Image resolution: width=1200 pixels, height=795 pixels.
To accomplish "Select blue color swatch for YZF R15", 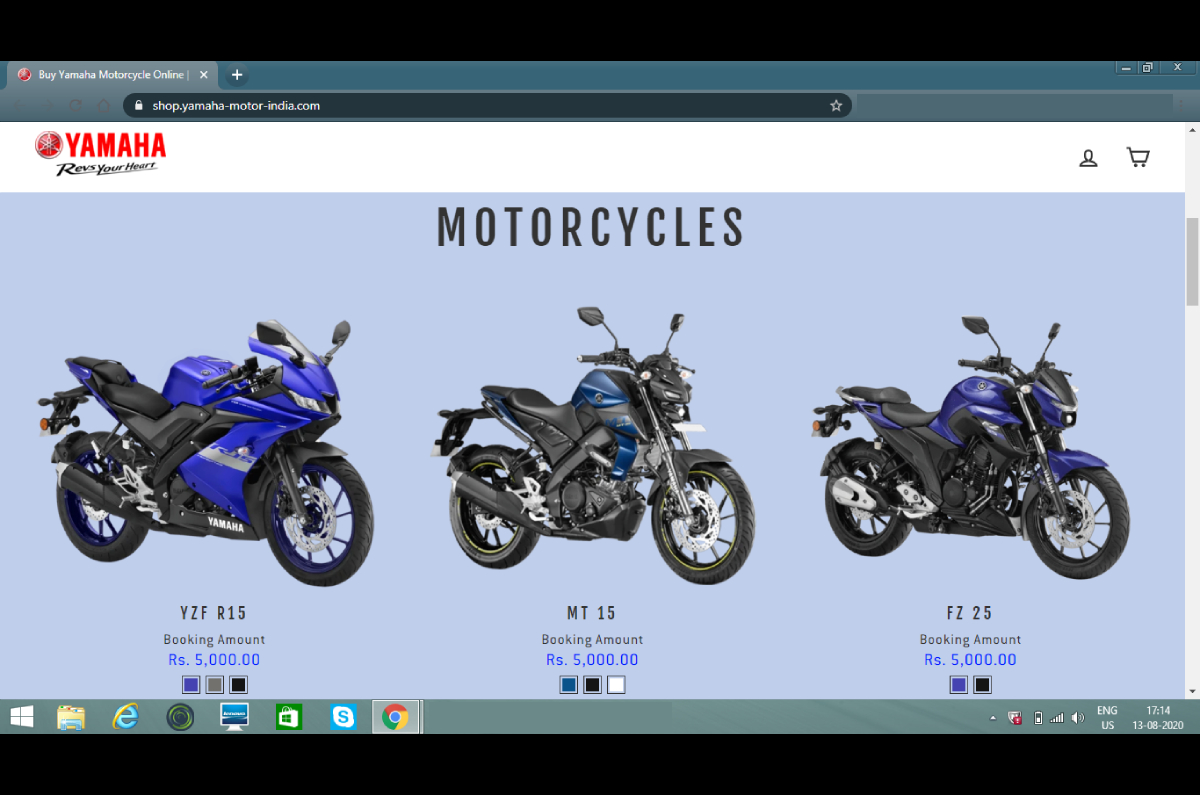I will pyautogui.click(x=191, y=685).
